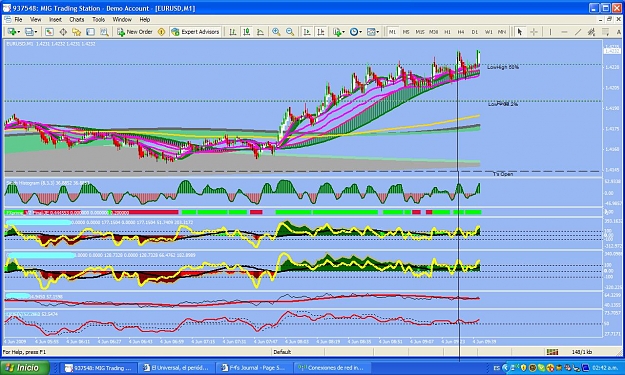Click the MDI chart restore button
This screenshot has height=375, width=625.
pos(609,20)
